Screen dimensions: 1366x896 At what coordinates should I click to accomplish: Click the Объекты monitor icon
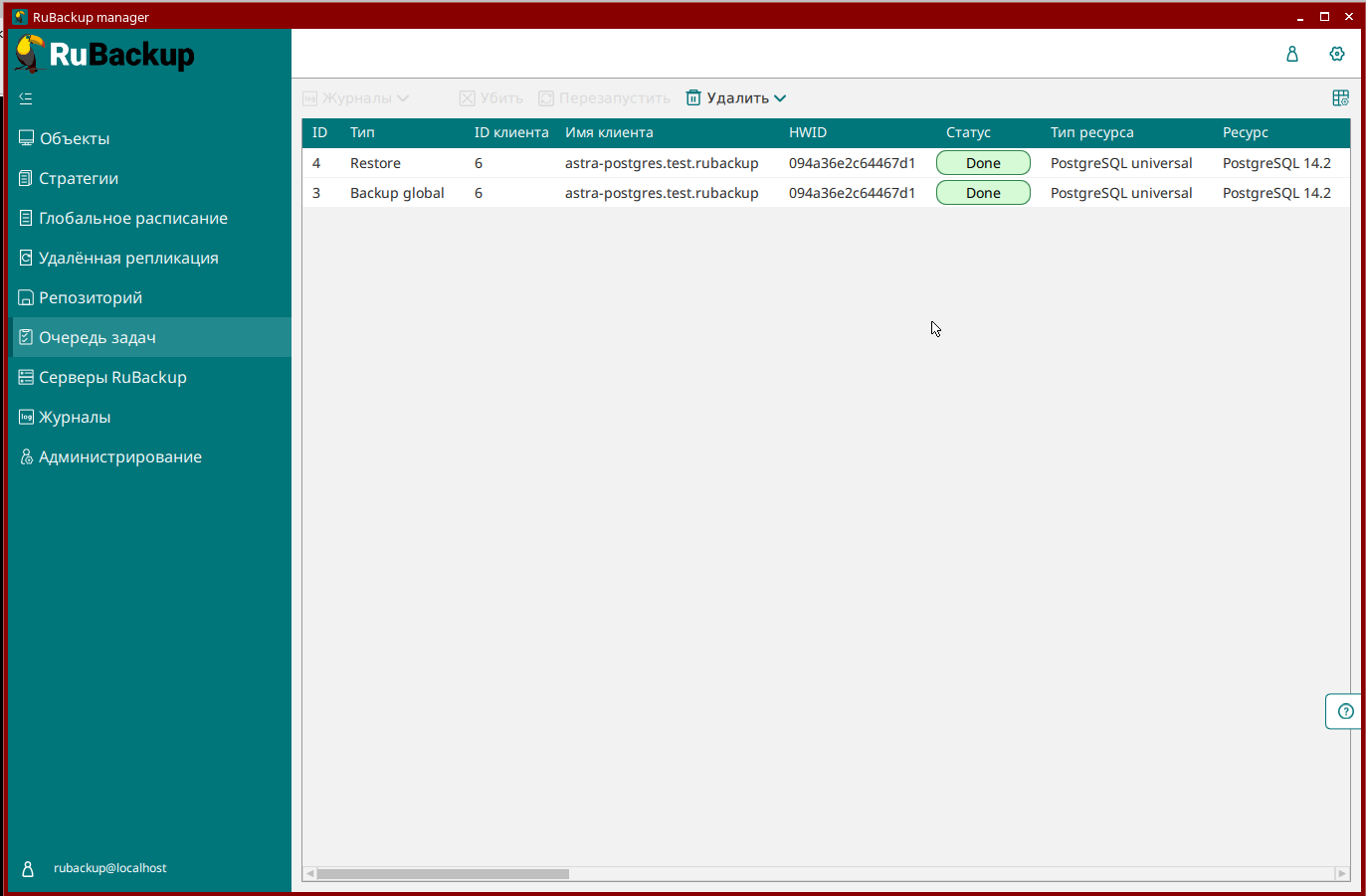pyautogui.click(x=27, y=138)
